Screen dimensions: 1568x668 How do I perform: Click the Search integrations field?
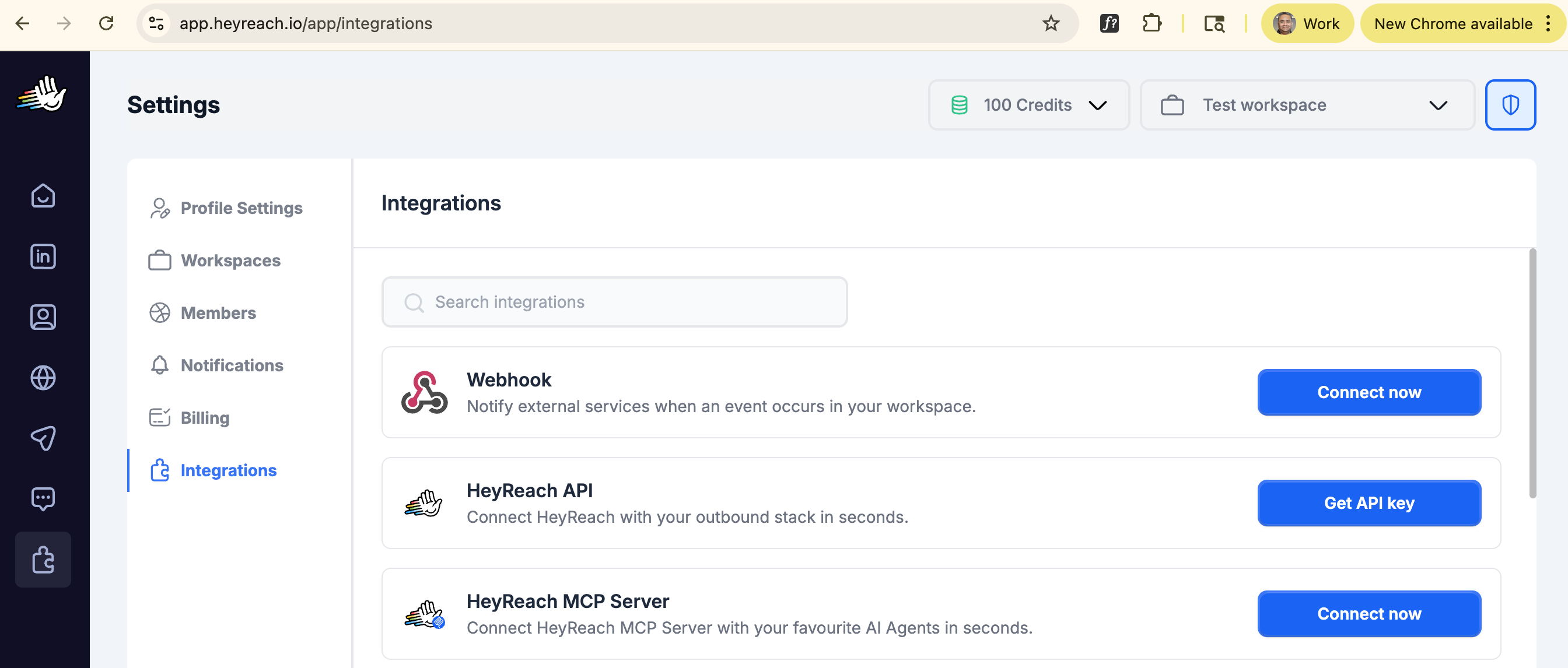615,303
